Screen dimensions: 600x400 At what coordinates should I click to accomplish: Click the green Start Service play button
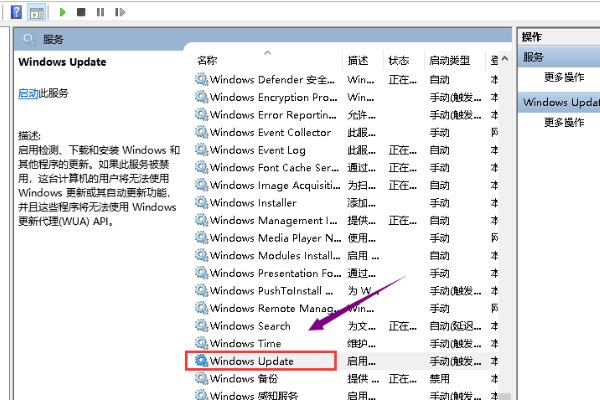(62, 12)
